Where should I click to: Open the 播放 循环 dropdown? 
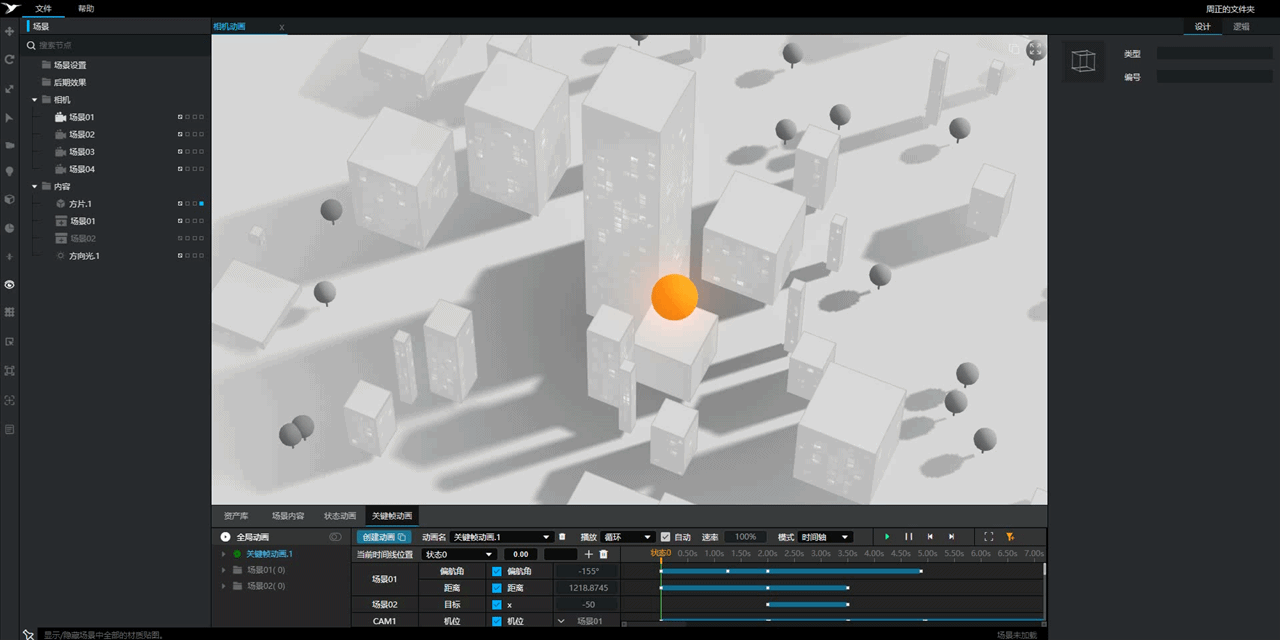click(x=628, y=537)
